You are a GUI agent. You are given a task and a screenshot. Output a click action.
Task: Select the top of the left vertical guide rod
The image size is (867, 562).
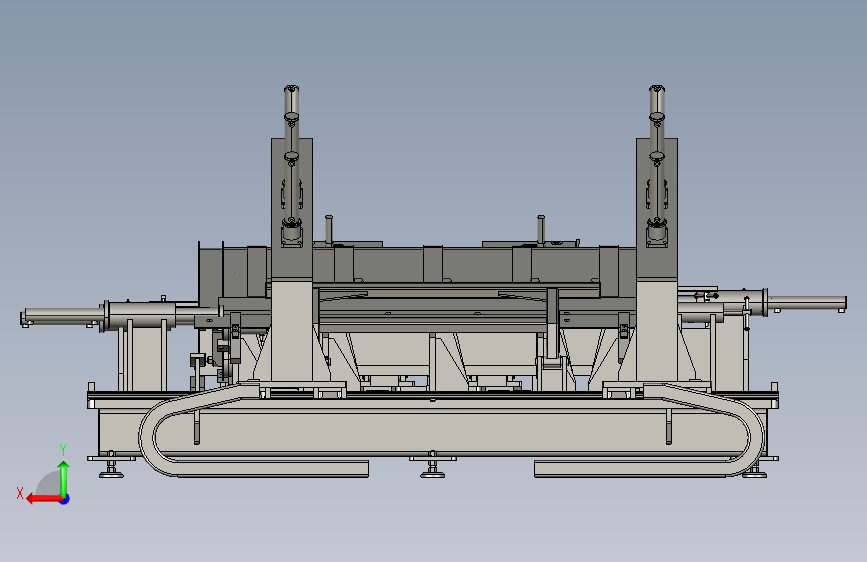click(291, 90)
